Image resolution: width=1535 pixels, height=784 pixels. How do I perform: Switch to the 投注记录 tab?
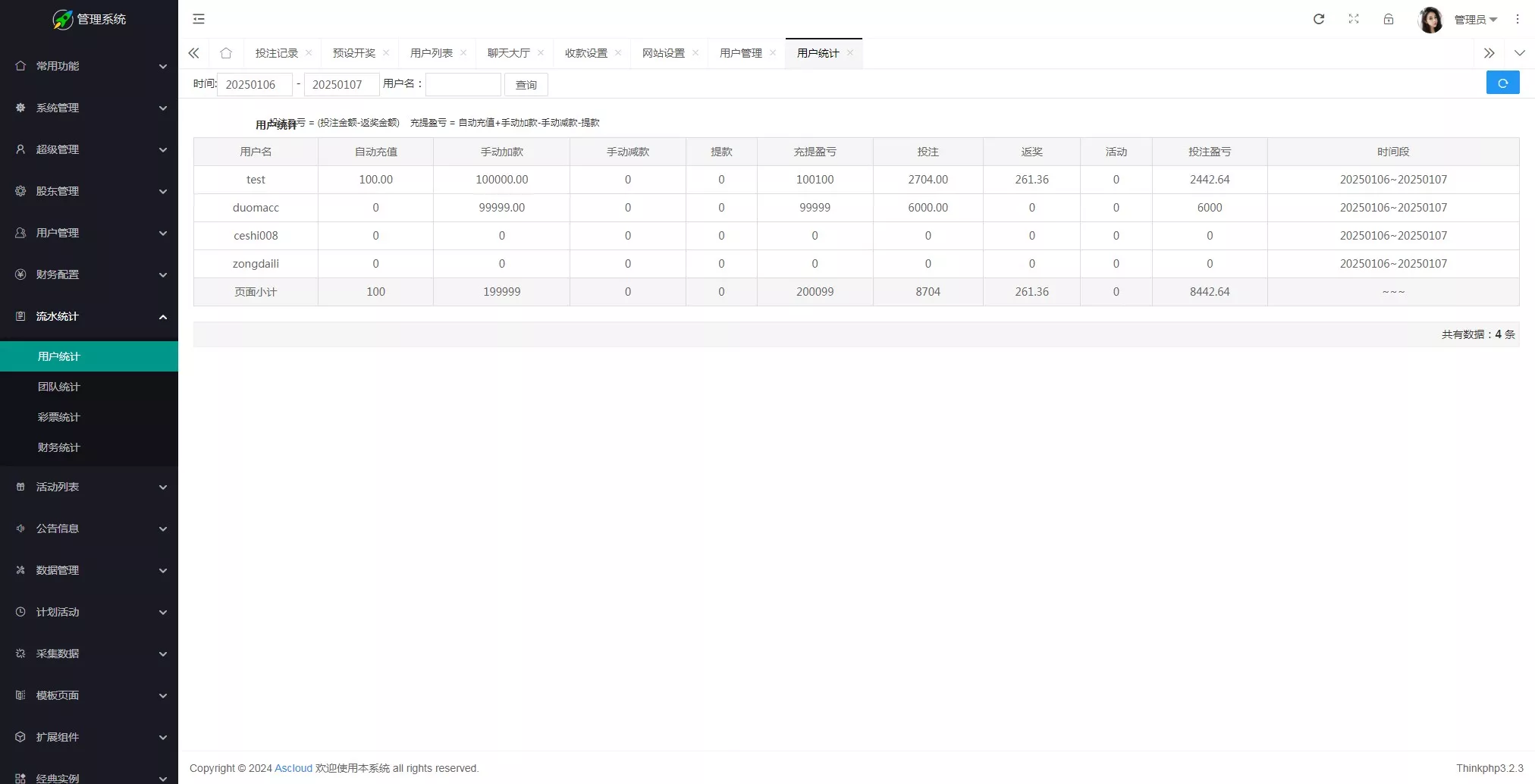click(277, 53)
